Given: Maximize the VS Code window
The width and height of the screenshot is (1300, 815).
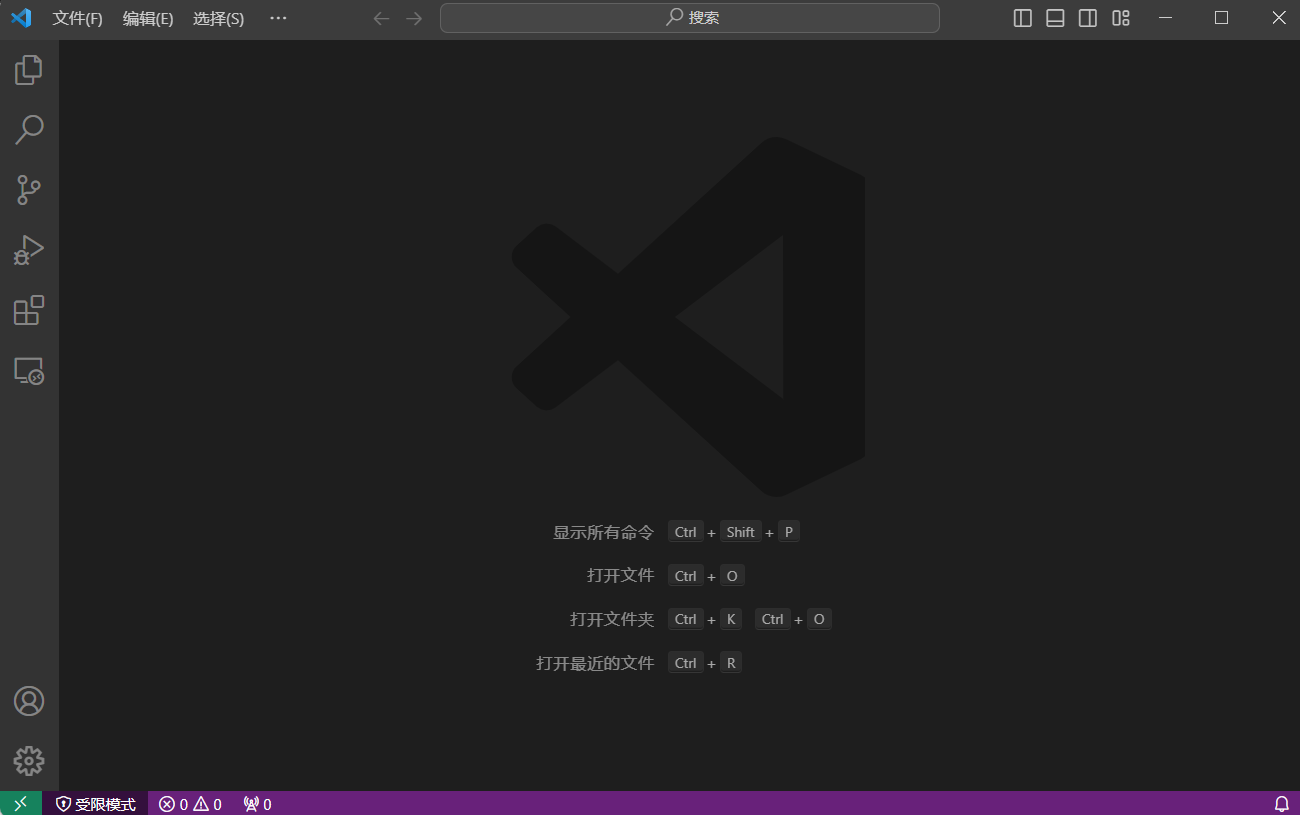Looking at the screenshot, I should click(1221, 18).
